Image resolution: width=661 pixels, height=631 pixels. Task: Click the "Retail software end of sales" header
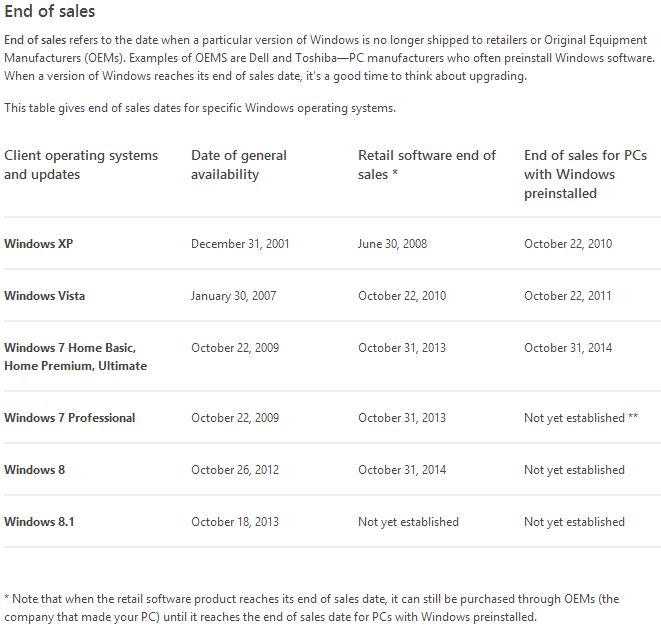coord(427,165)
